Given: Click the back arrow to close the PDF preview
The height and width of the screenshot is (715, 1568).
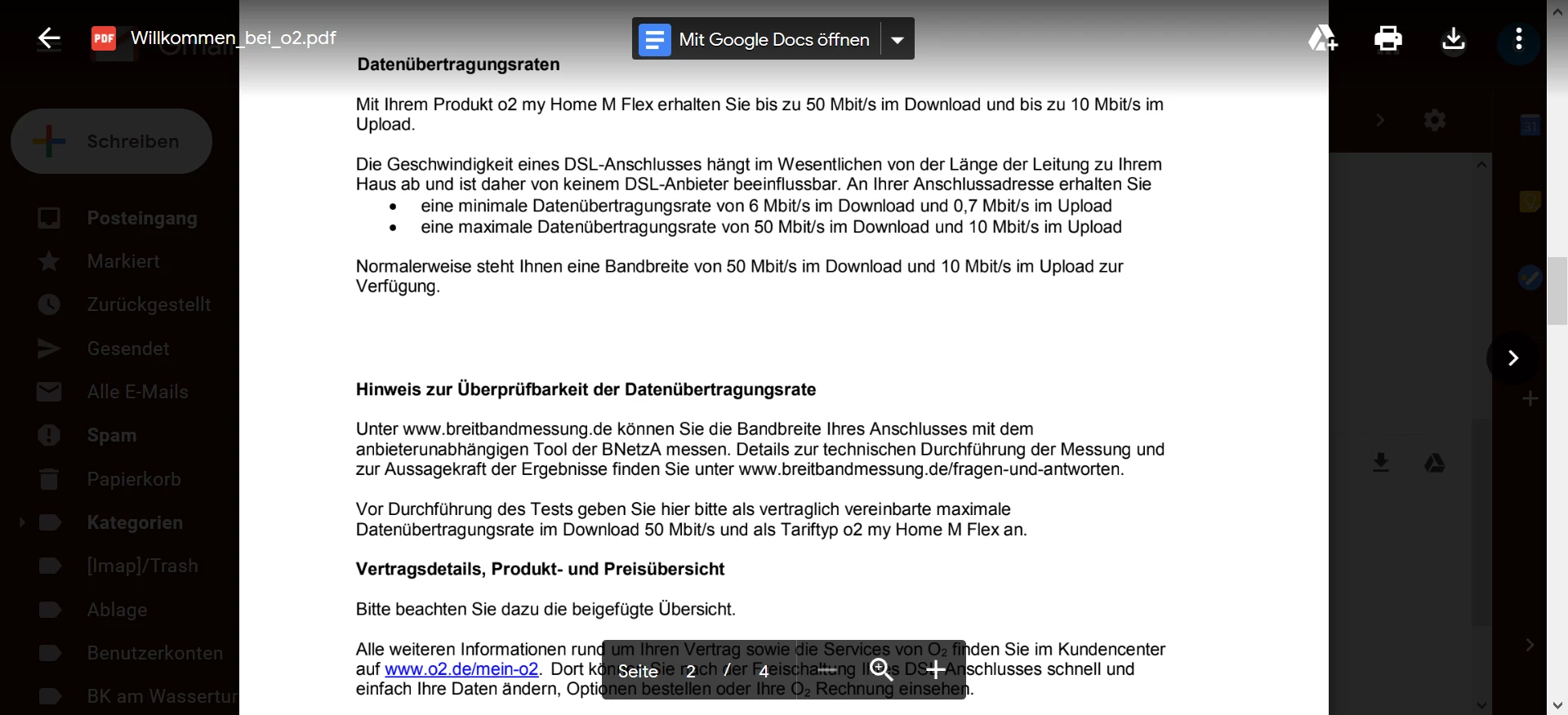Looking at the screenshot, I should tap(49, 38).
